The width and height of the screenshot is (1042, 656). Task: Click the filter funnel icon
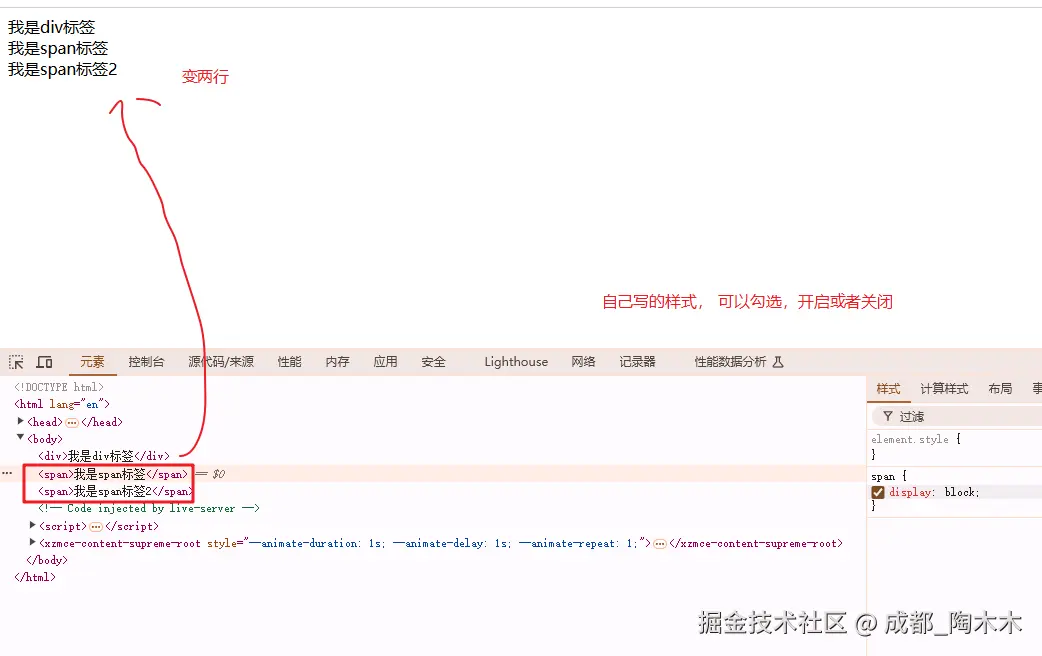coord(887,416)
